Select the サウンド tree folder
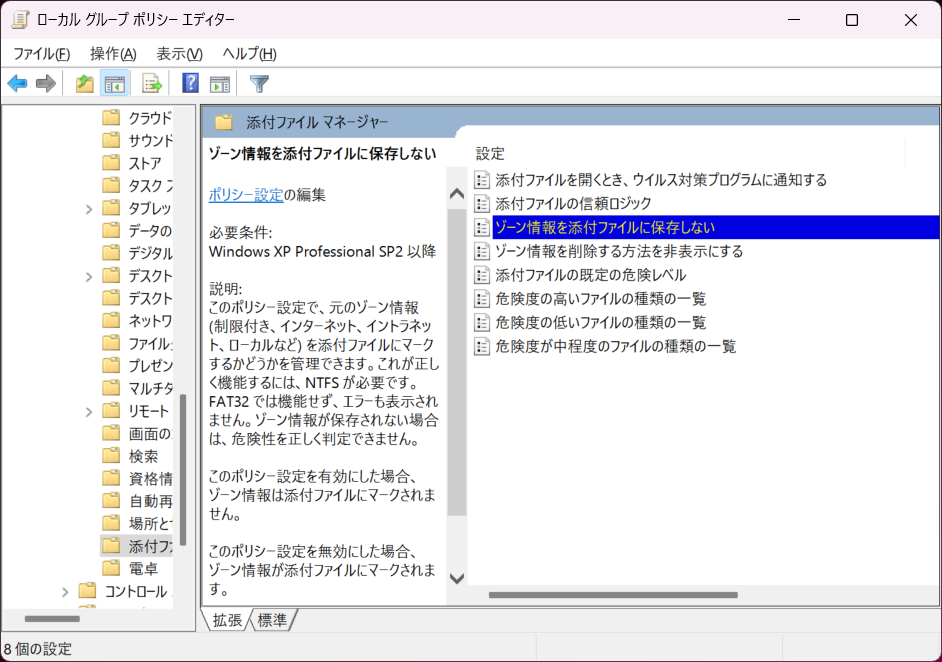This screenshot has width=942, height=662. tap(150, 140)
